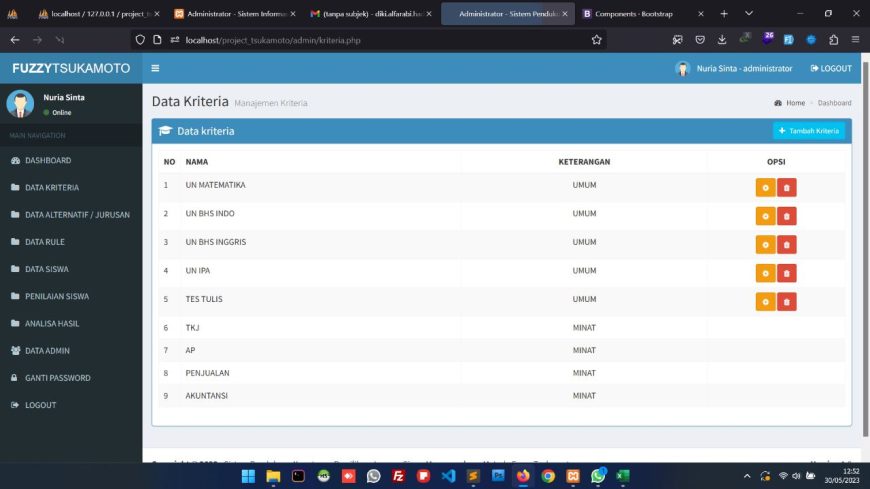Open DATA RULE in the sidebar
Viewport: 870px width, 489px height.
click(x=71, y=242)
